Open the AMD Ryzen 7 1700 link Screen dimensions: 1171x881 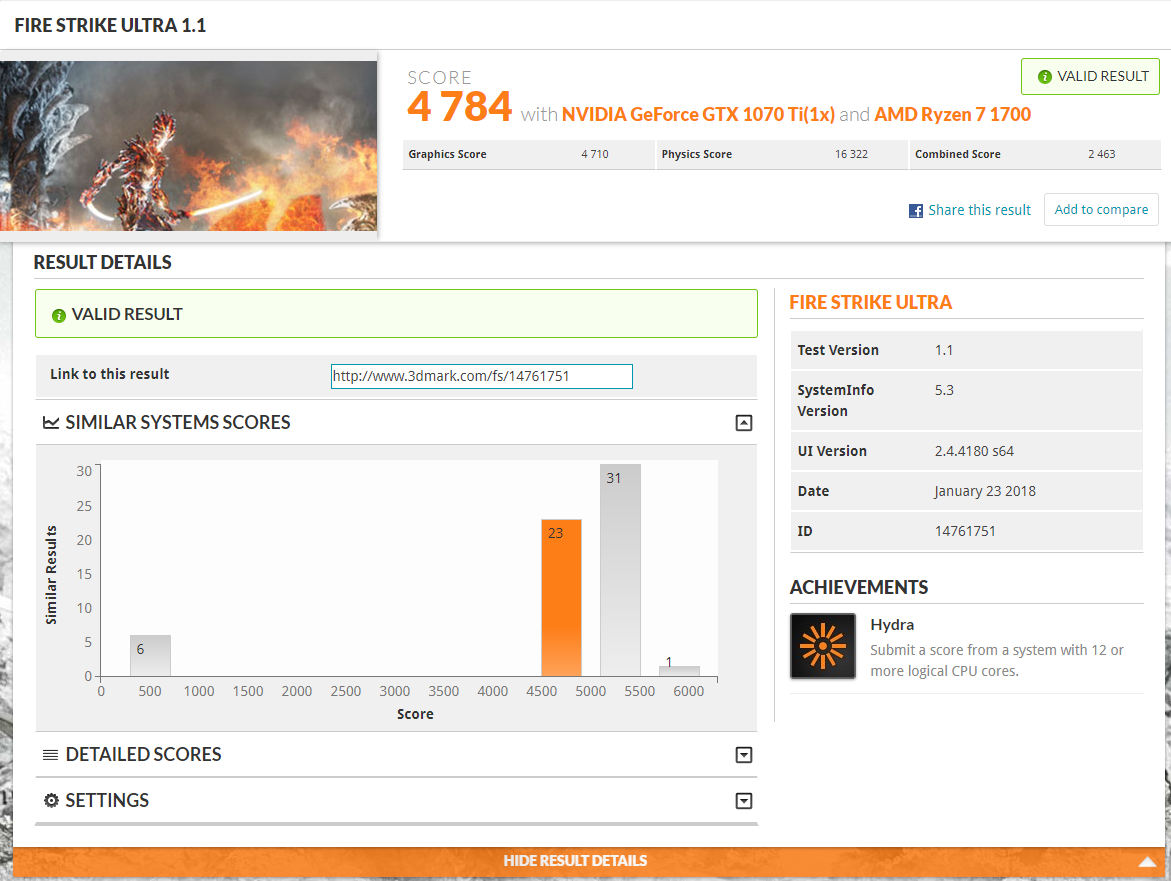(x=952, y=114)
